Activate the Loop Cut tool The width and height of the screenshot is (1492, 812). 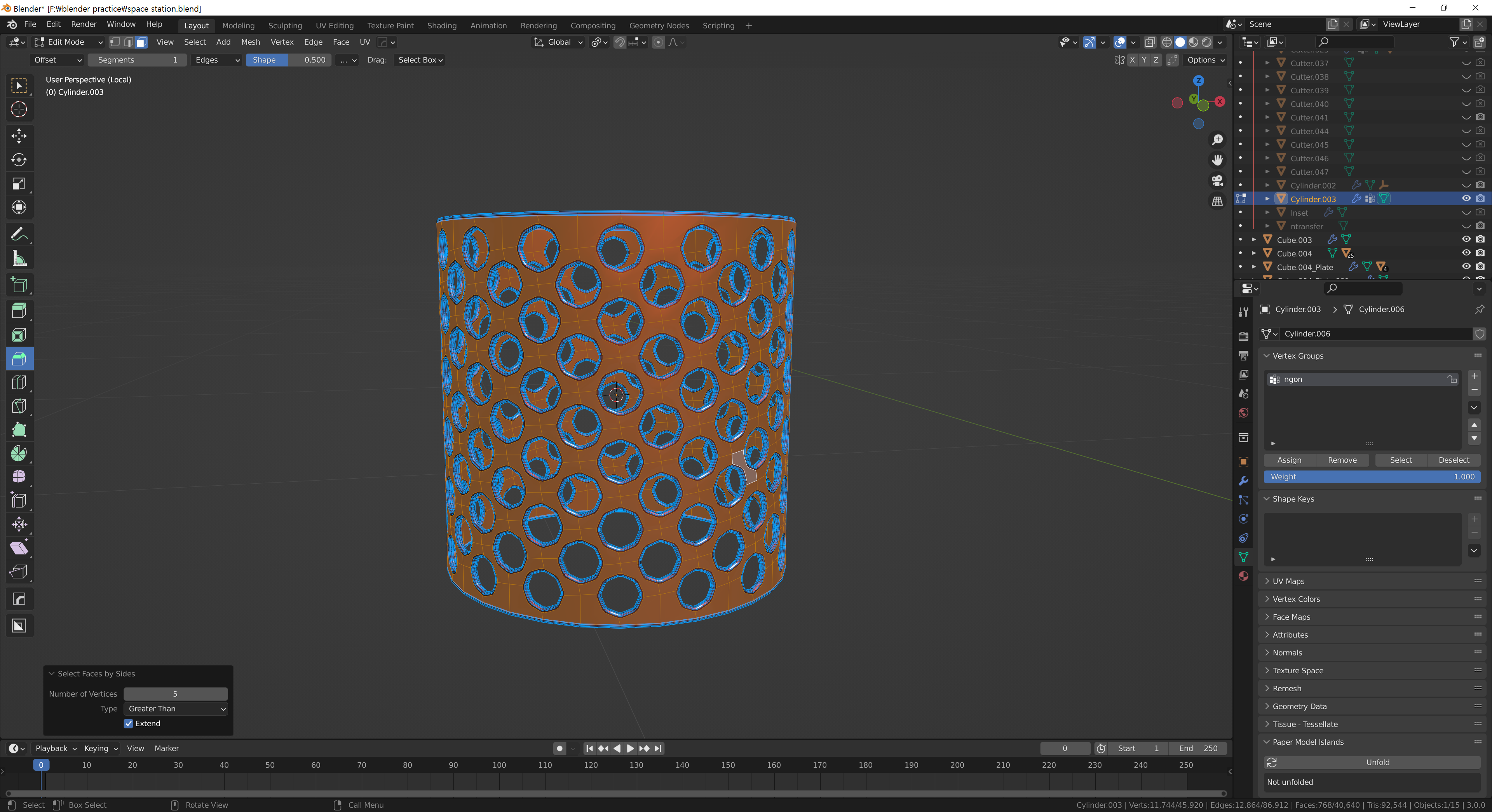click(19, 382)
